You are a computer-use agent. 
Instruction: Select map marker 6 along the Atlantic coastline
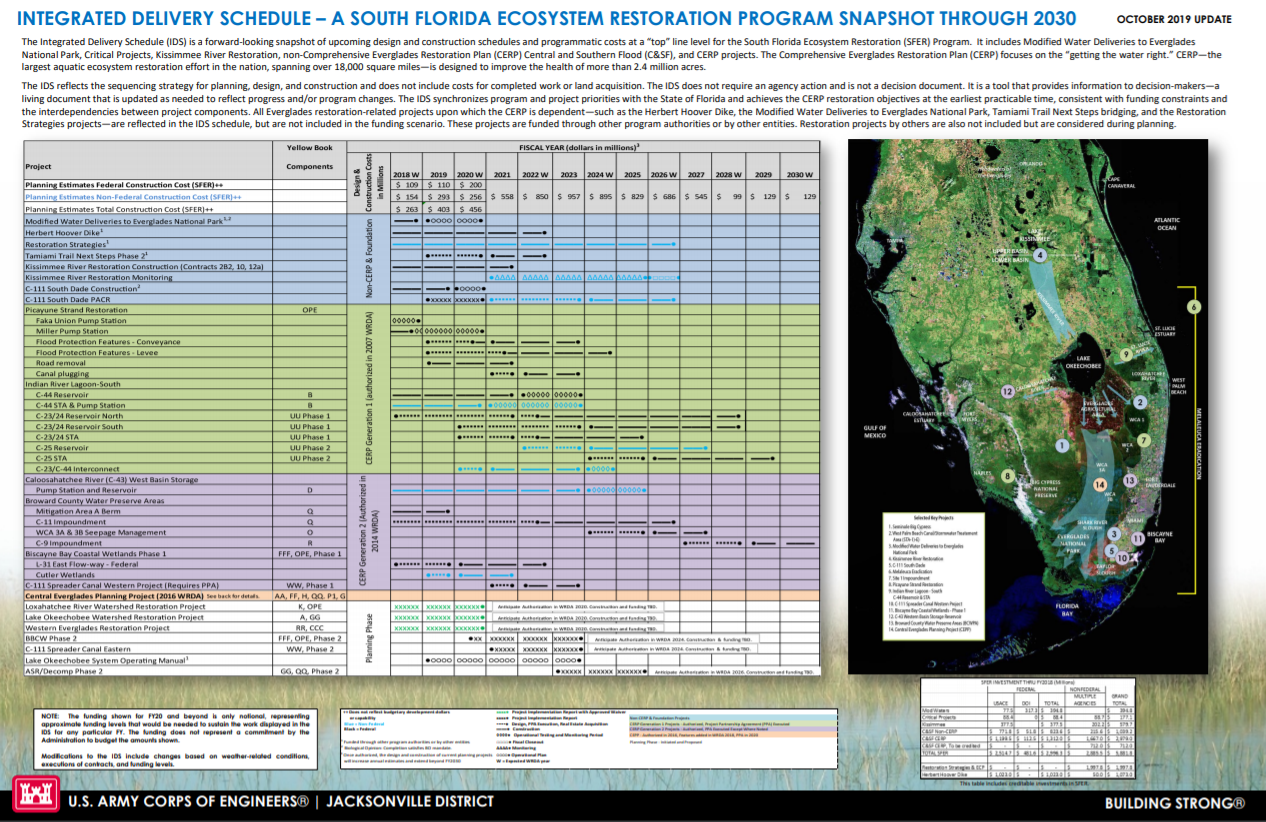[x=1192, y=306]
